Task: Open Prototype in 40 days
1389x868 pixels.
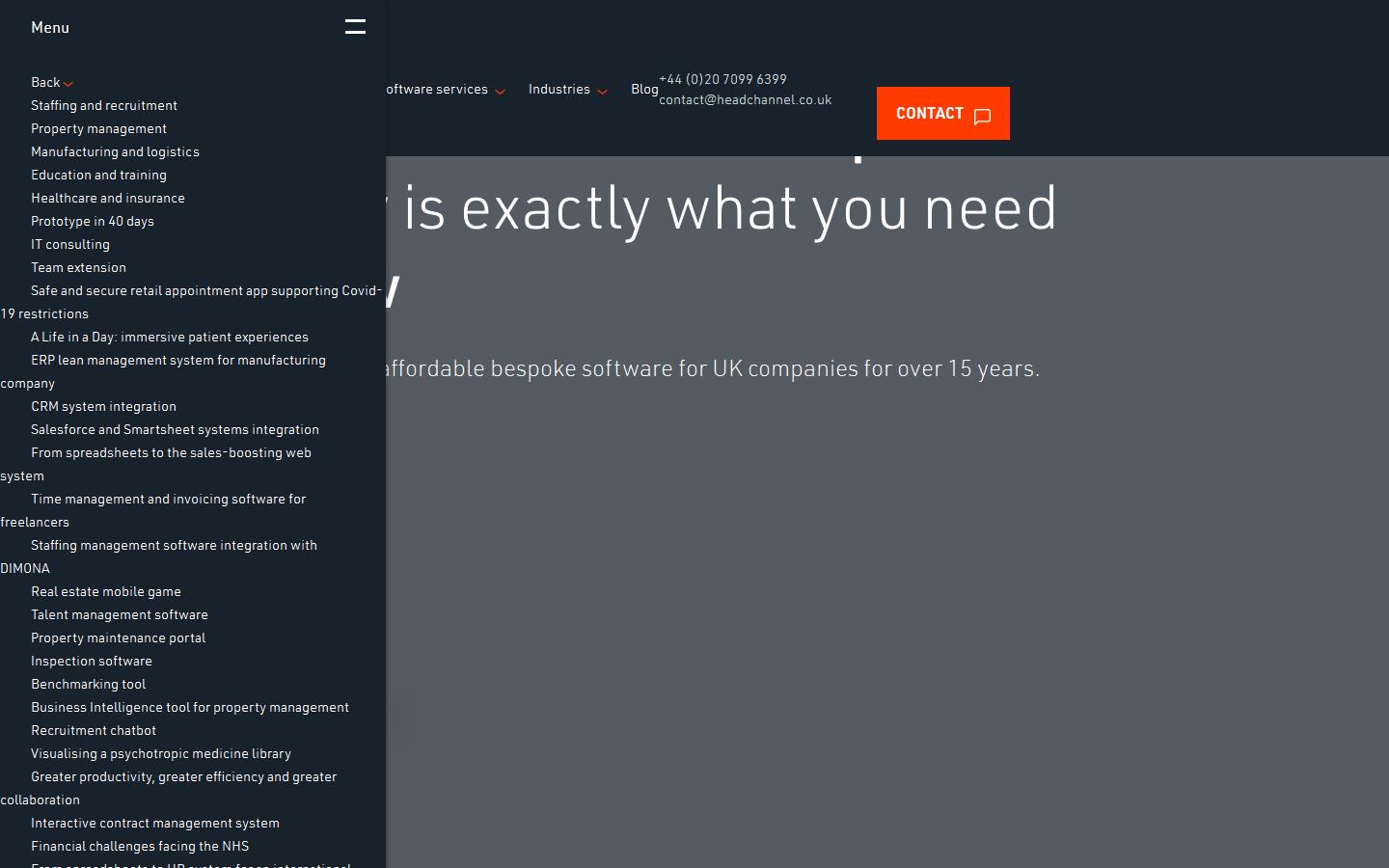Action: [93, 222]
